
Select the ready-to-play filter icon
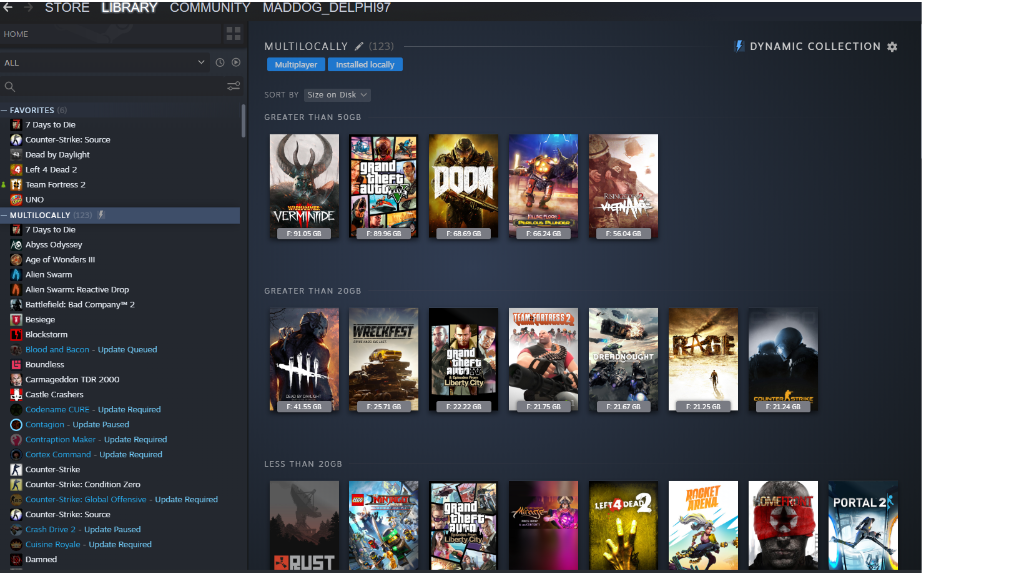236,61
